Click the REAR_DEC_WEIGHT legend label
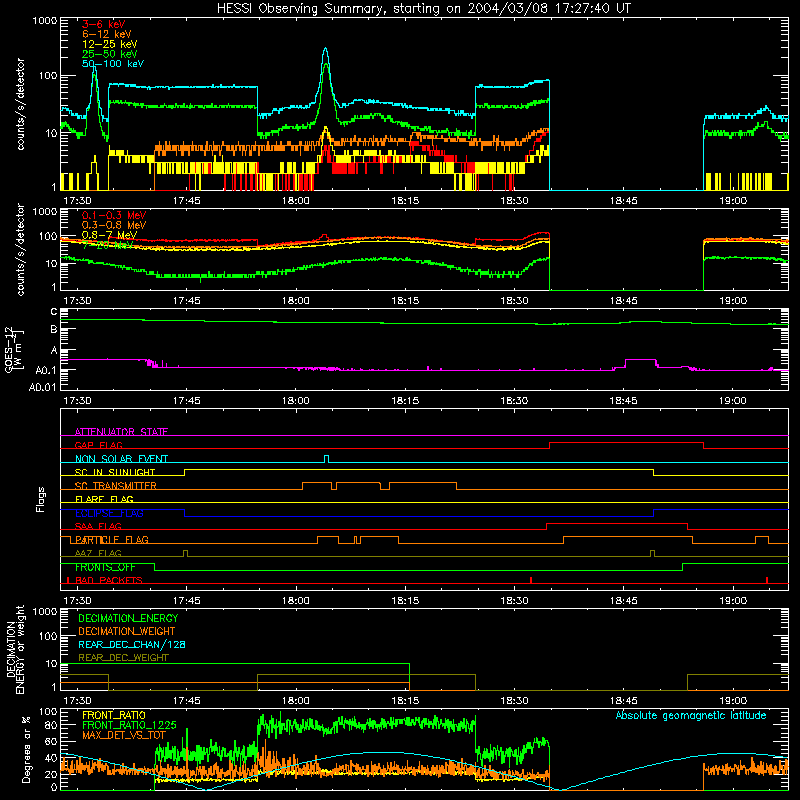This screenshot has width=800, height=800. point(123,658)
